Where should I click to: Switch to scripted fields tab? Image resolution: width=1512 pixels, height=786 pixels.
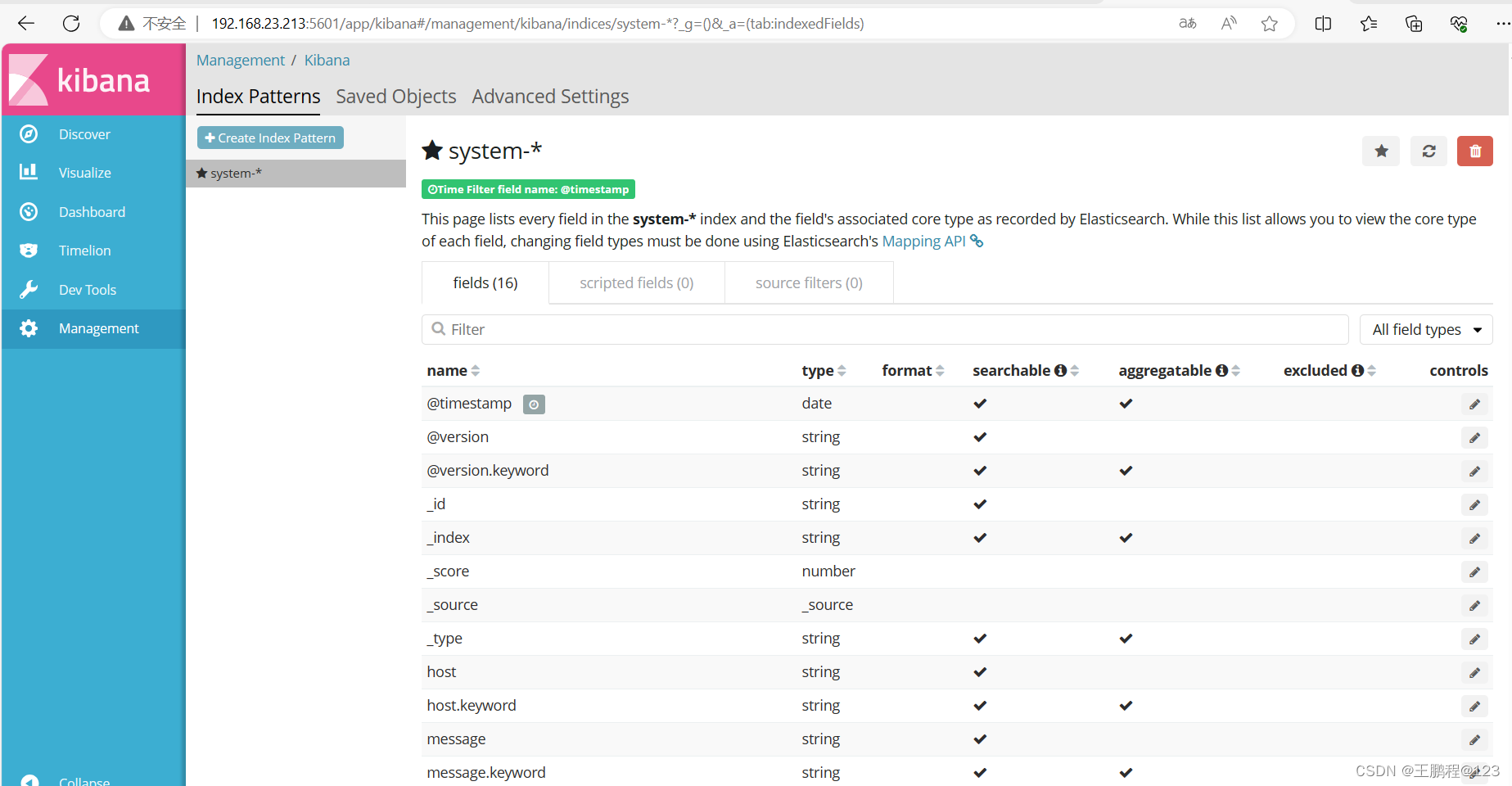point(636,283)
